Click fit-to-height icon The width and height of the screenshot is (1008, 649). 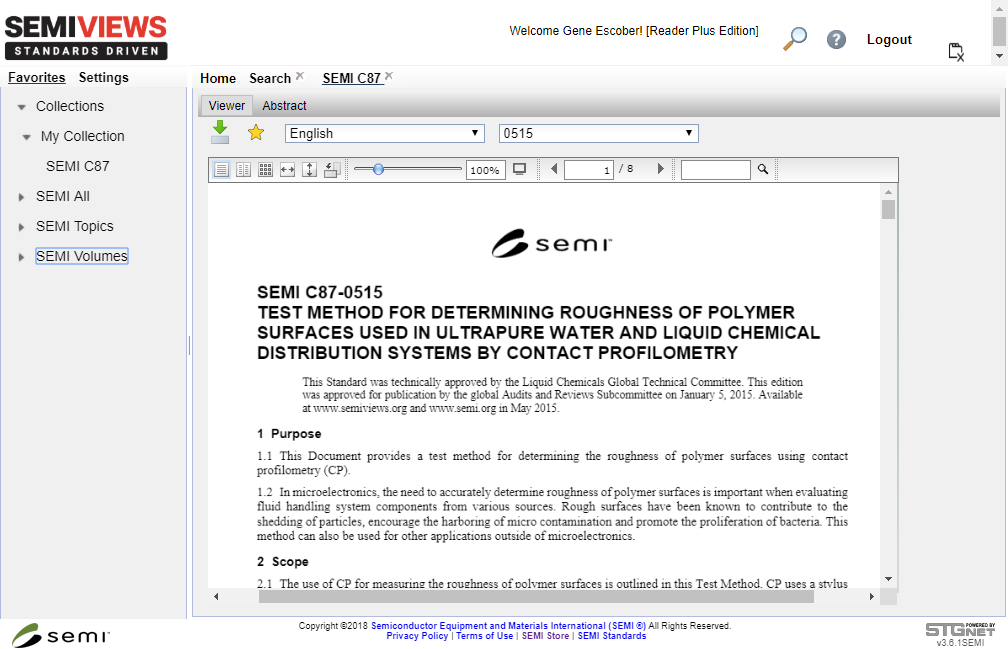pos(309,170)
